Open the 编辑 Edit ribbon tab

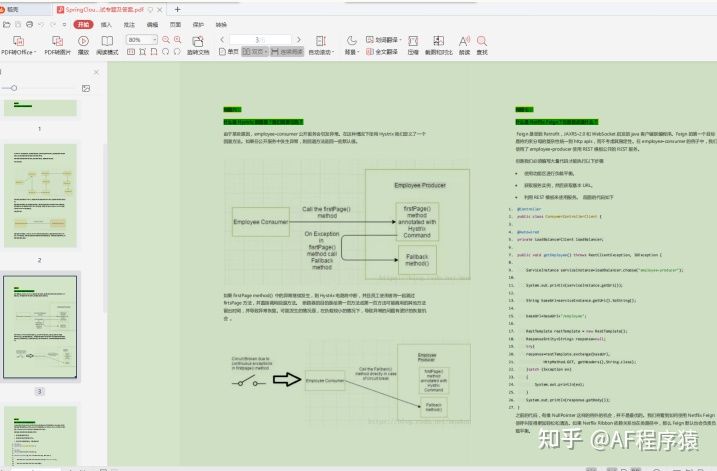152,25
